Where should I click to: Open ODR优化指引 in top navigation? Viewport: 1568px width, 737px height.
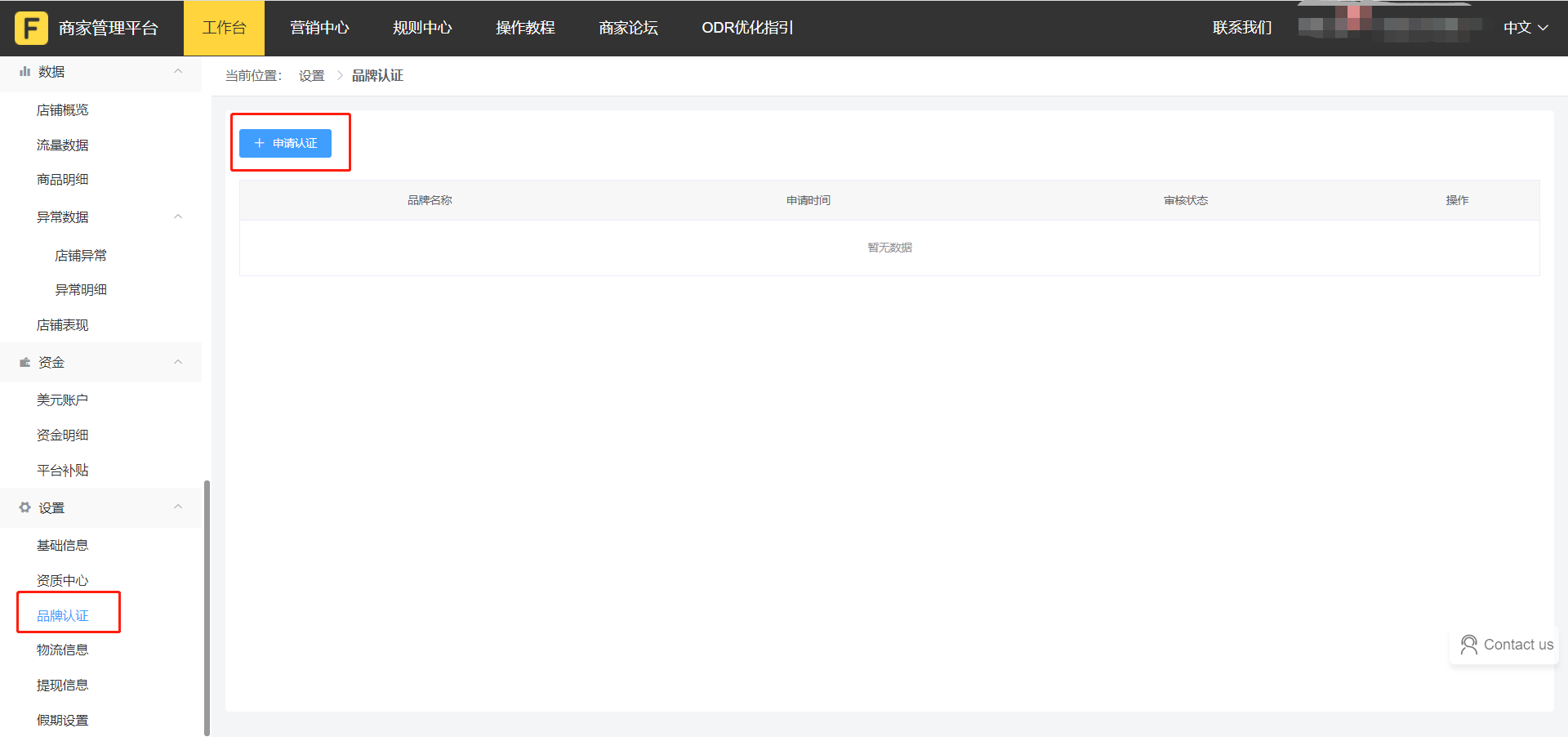tap(747, 28)
